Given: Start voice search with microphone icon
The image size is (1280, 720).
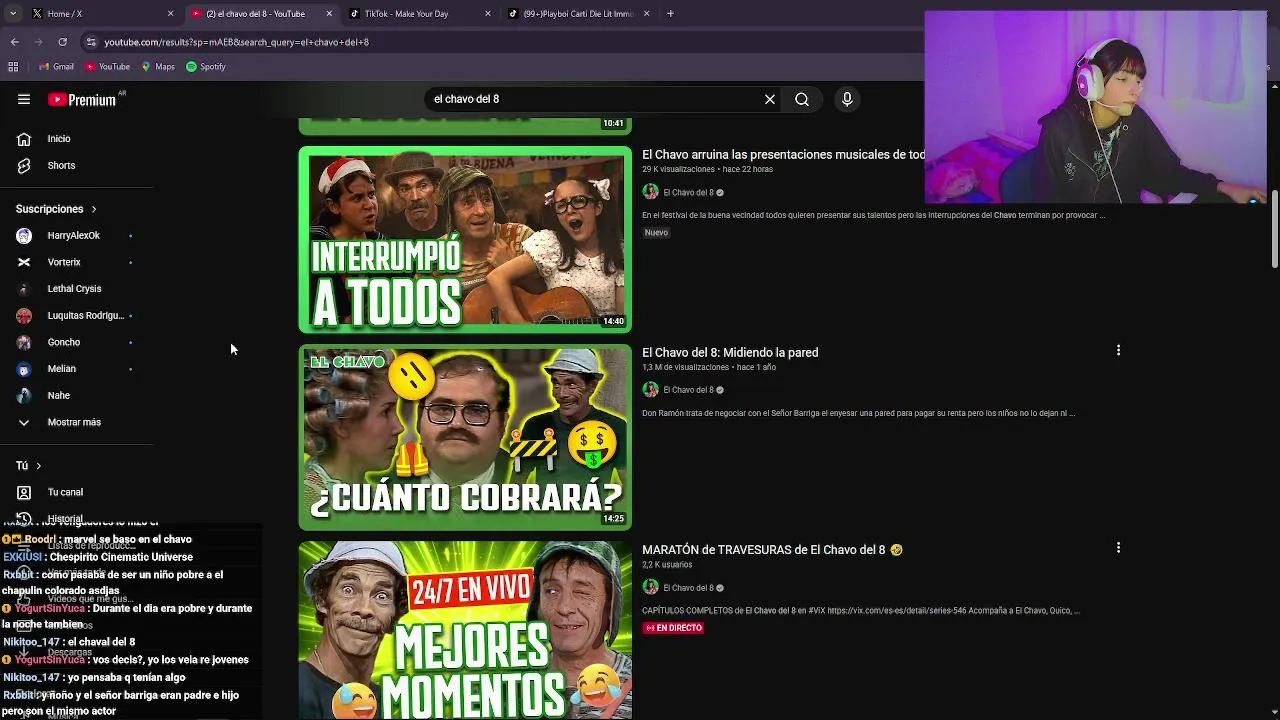Looking at the screenshot, I should pyautogui.click(x=847, y=99).
